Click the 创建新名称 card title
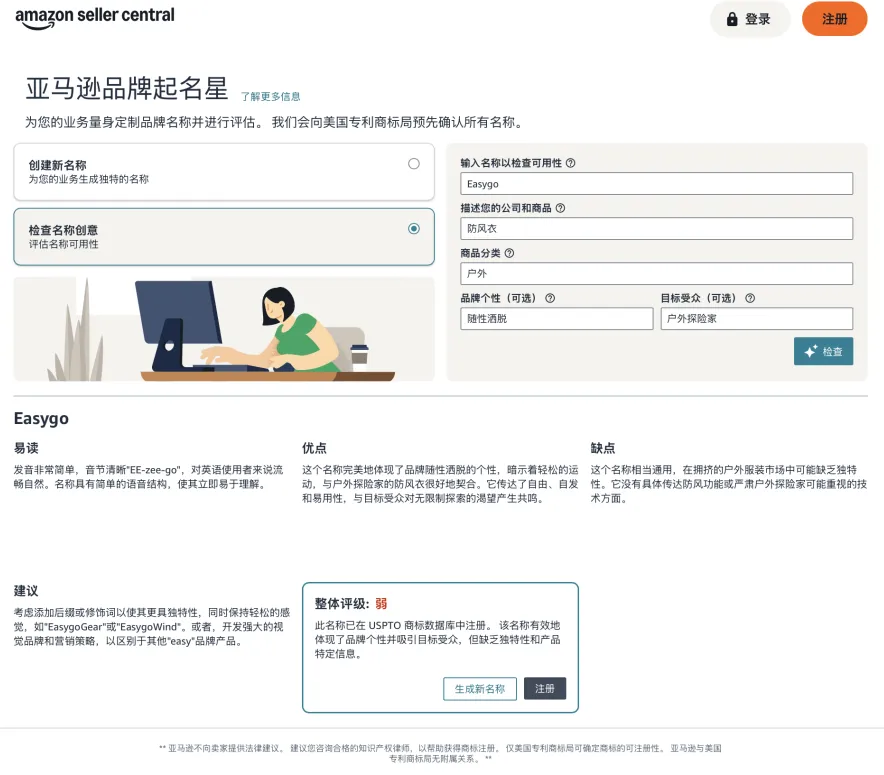Image resolution: width=884 pixels, height=775 pixels. pos(58,165)
